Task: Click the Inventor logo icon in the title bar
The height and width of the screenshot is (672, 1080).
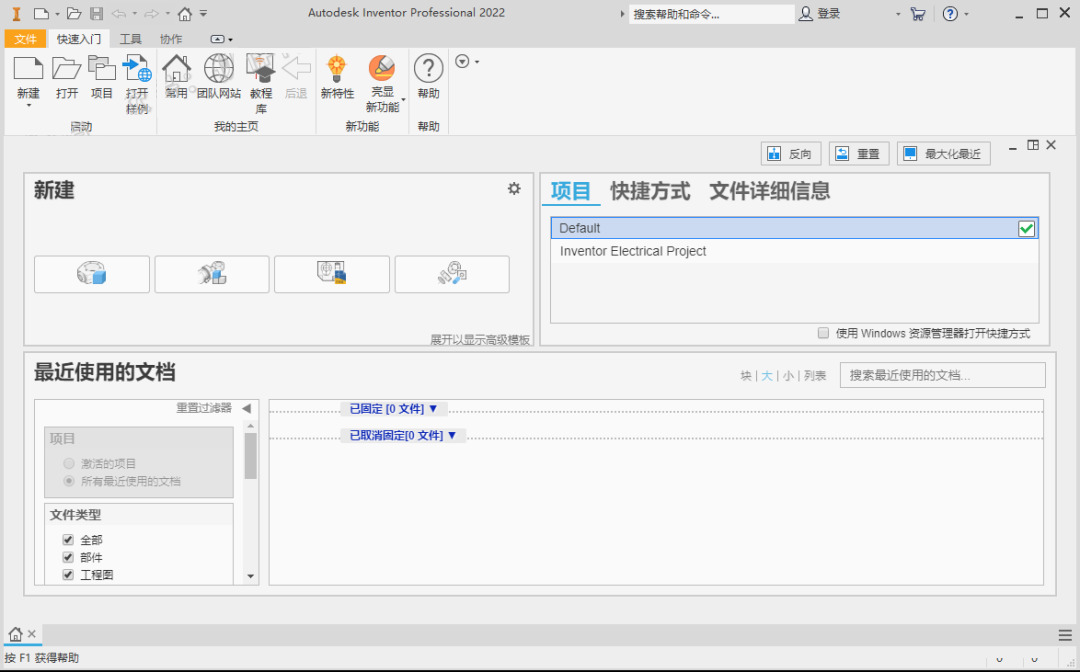Action: tap(17, 14)
